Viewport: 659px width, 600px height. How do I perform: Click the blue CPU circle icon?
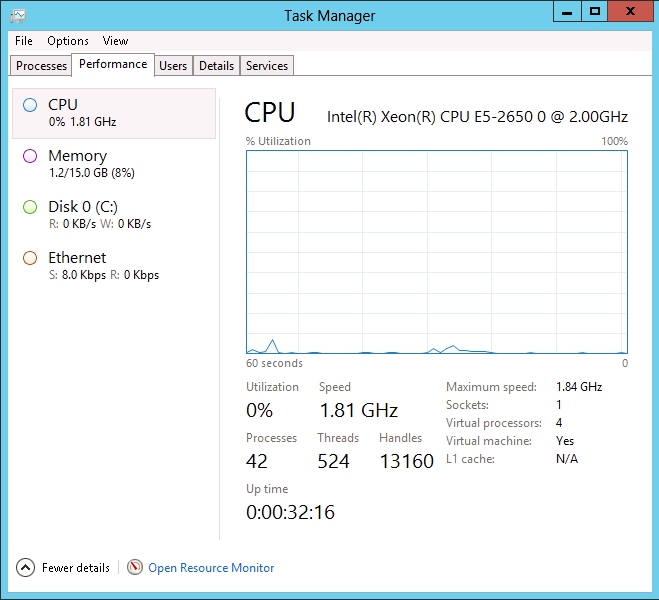(29, 105)
